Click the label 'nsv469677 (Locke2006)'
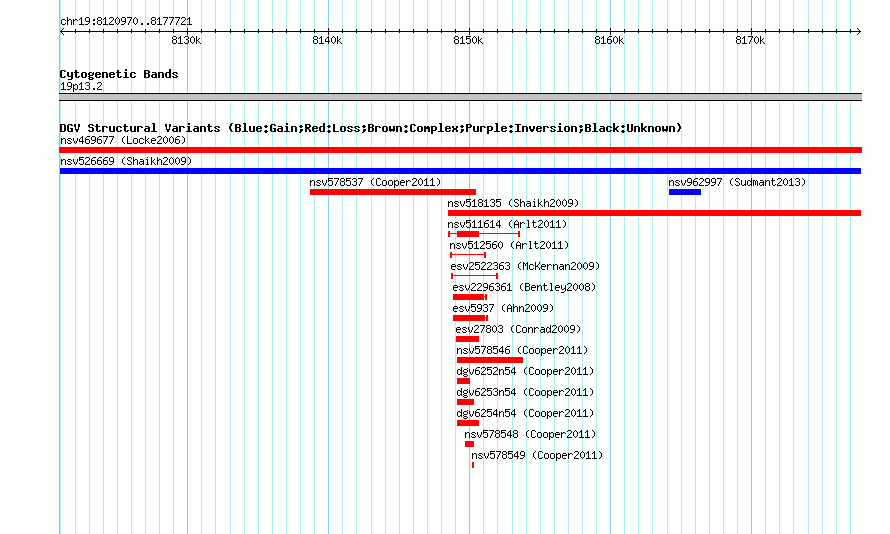Viewport: 890px width, 534px height. 123,140
